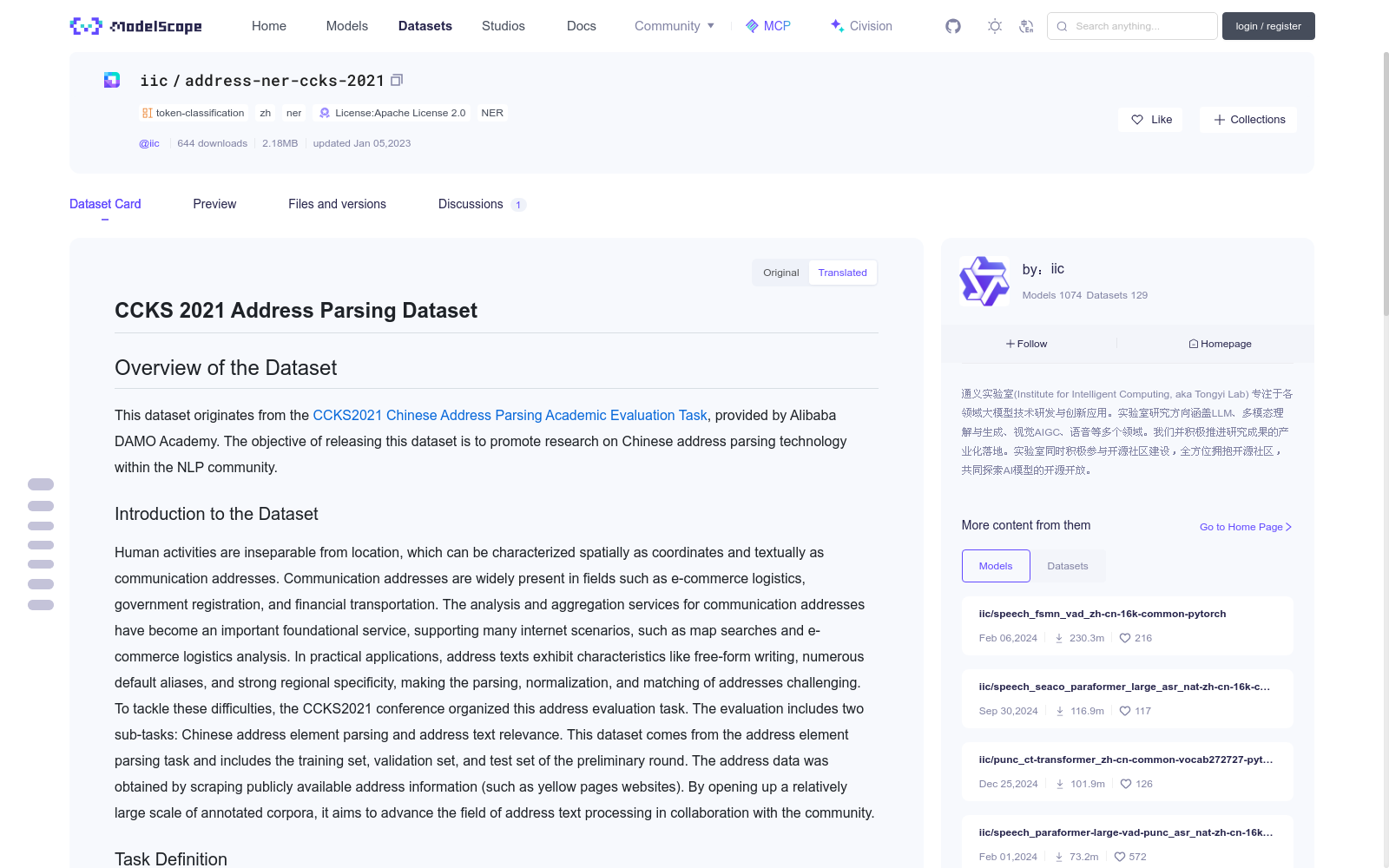Click download icon next to 116.9m
This screenshot has height=868, width=1389.
[1060, 711]
